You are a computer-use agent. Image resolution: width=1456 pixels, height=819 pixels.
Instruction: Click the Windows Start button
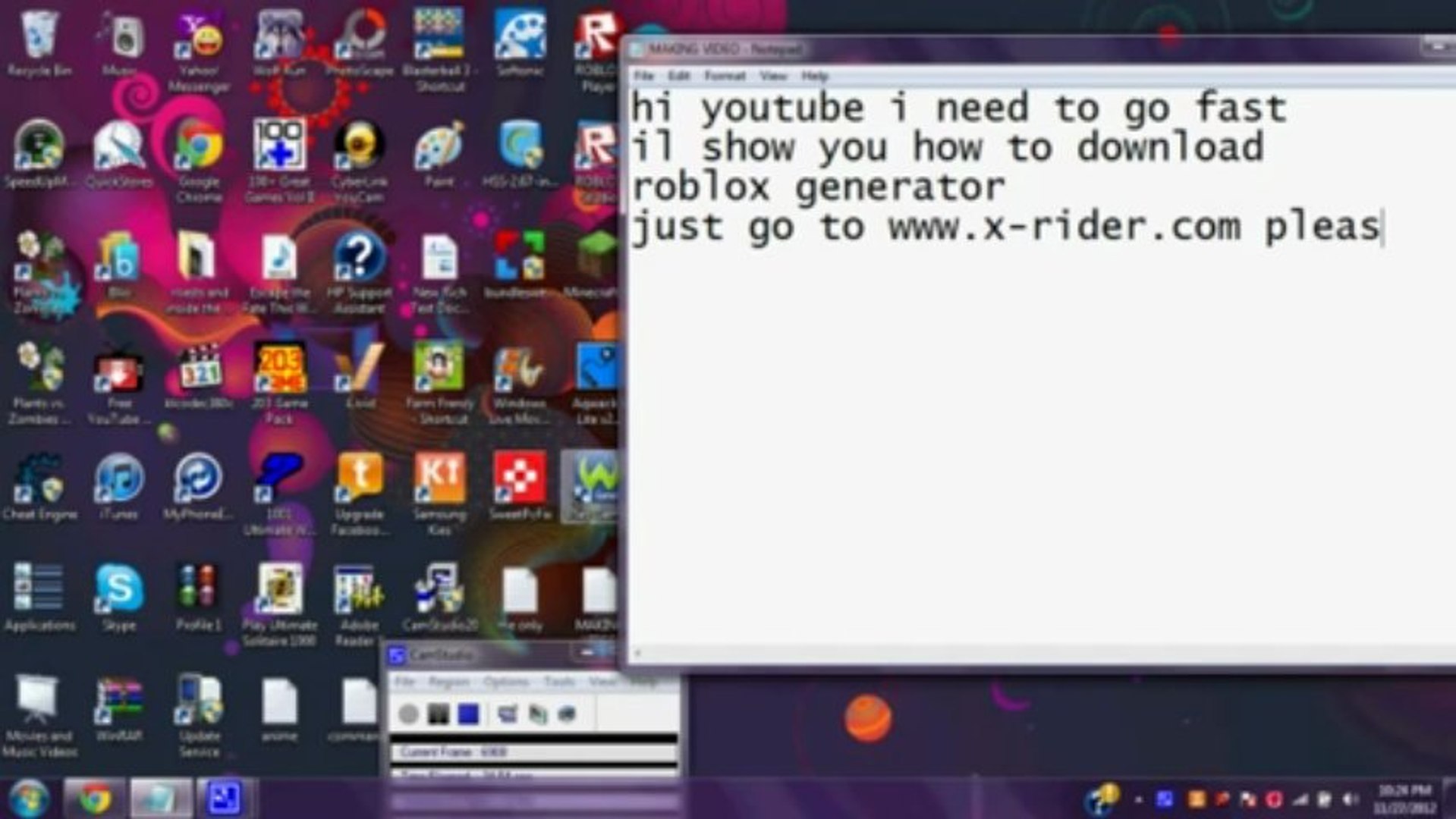[x=27, y=798]
